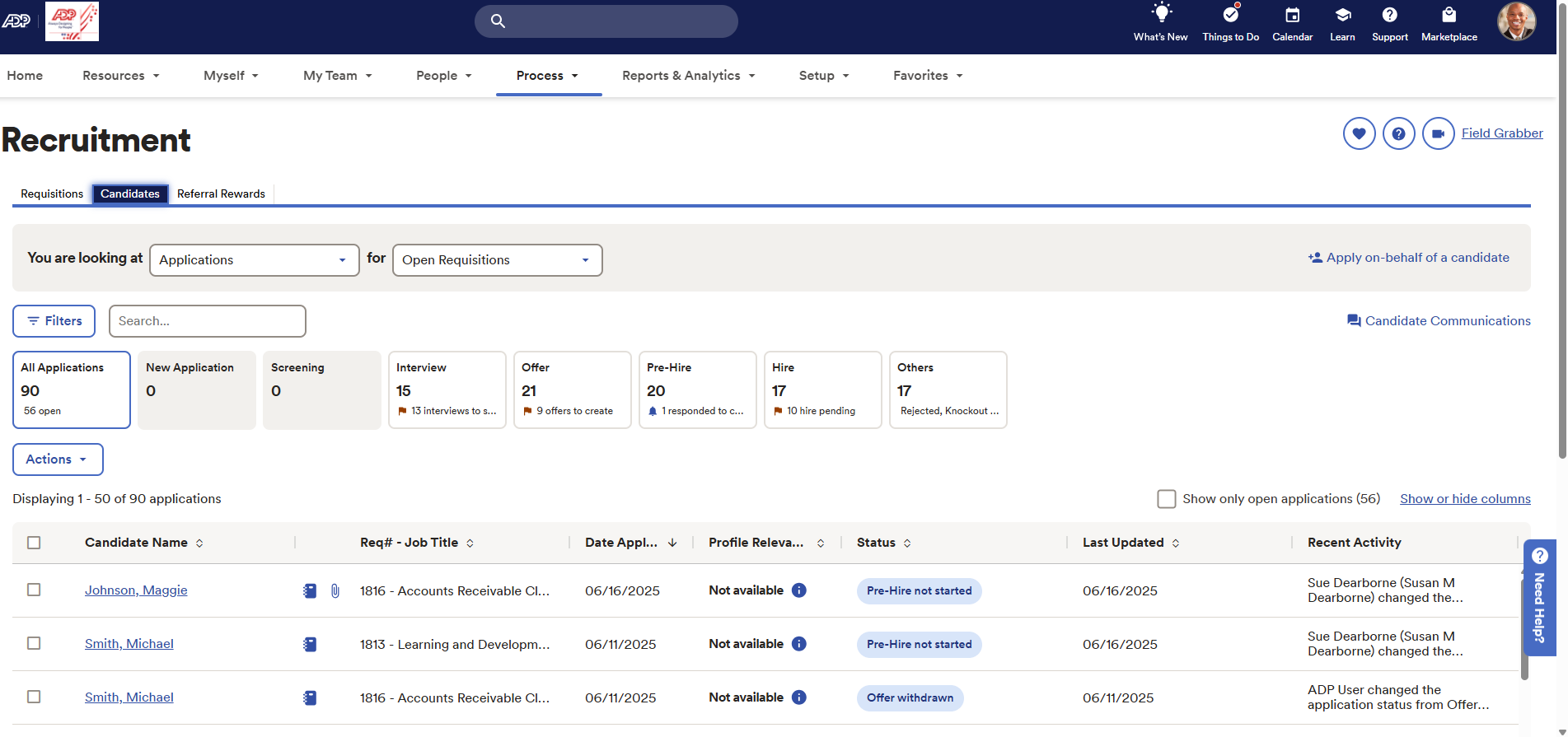
Task: Open the Calendar icon
Action: [x=1292, y=15]
